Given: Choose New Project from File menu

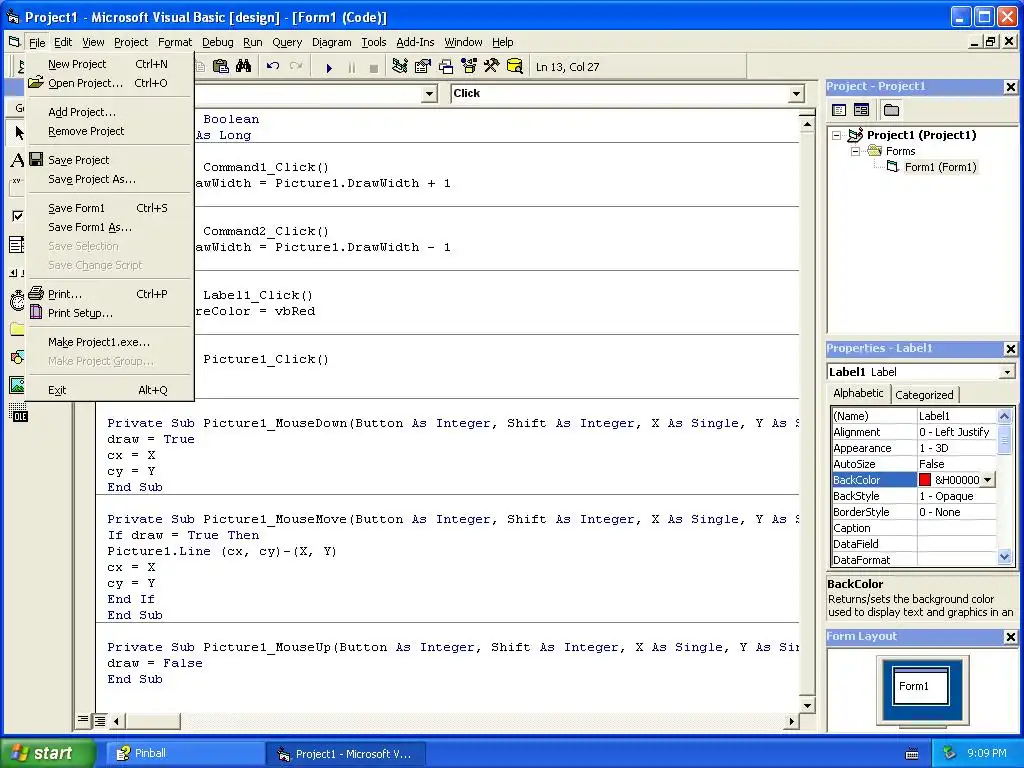Looking at the screenshot, I should pos(110,64).
